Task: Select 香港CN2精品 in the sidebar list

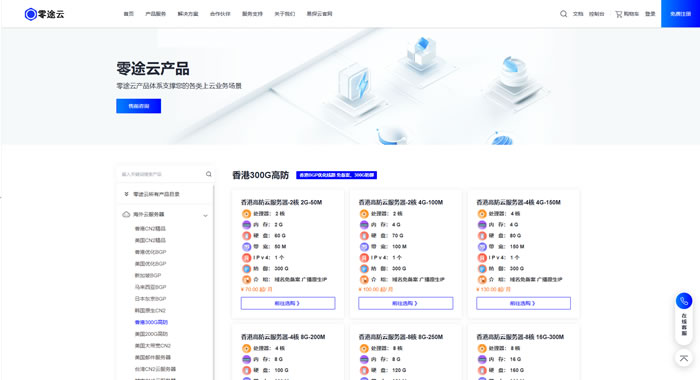Action: click(x=150, y=229)
